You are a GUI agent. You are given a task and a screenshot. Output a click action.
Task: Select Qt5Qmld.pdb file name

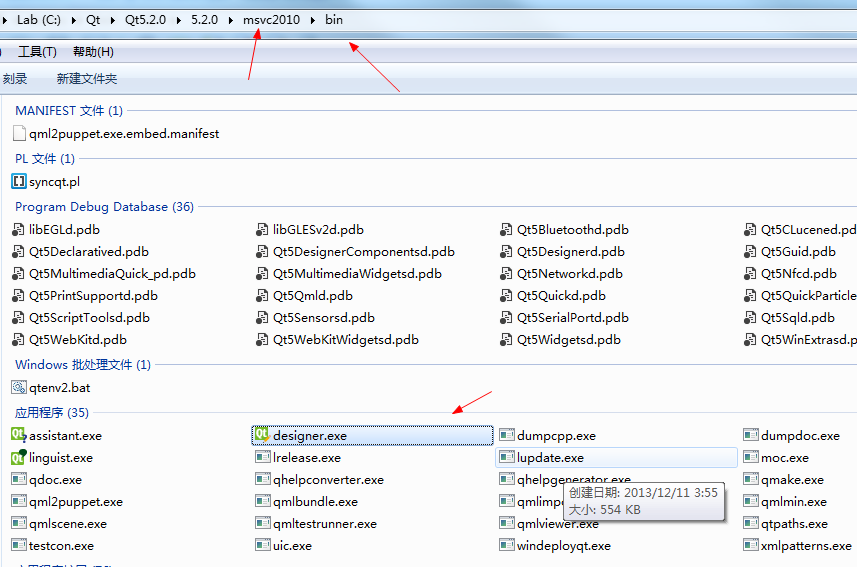313,295
